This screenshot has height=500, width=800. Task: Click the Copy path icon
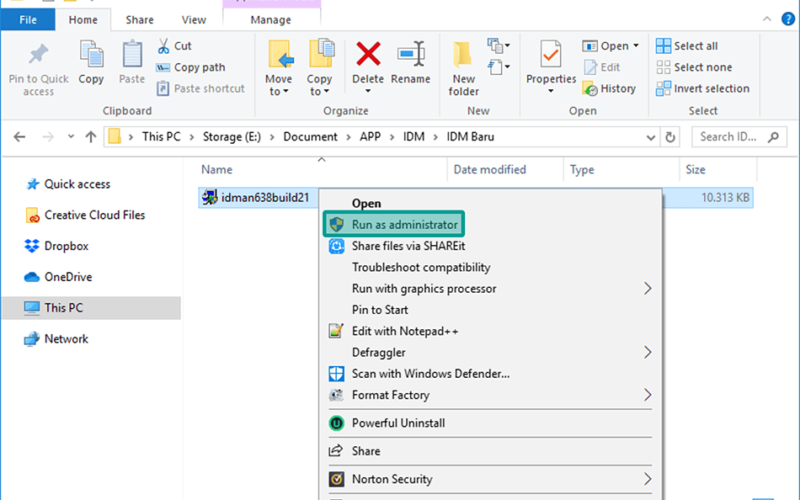click(163, 67)
